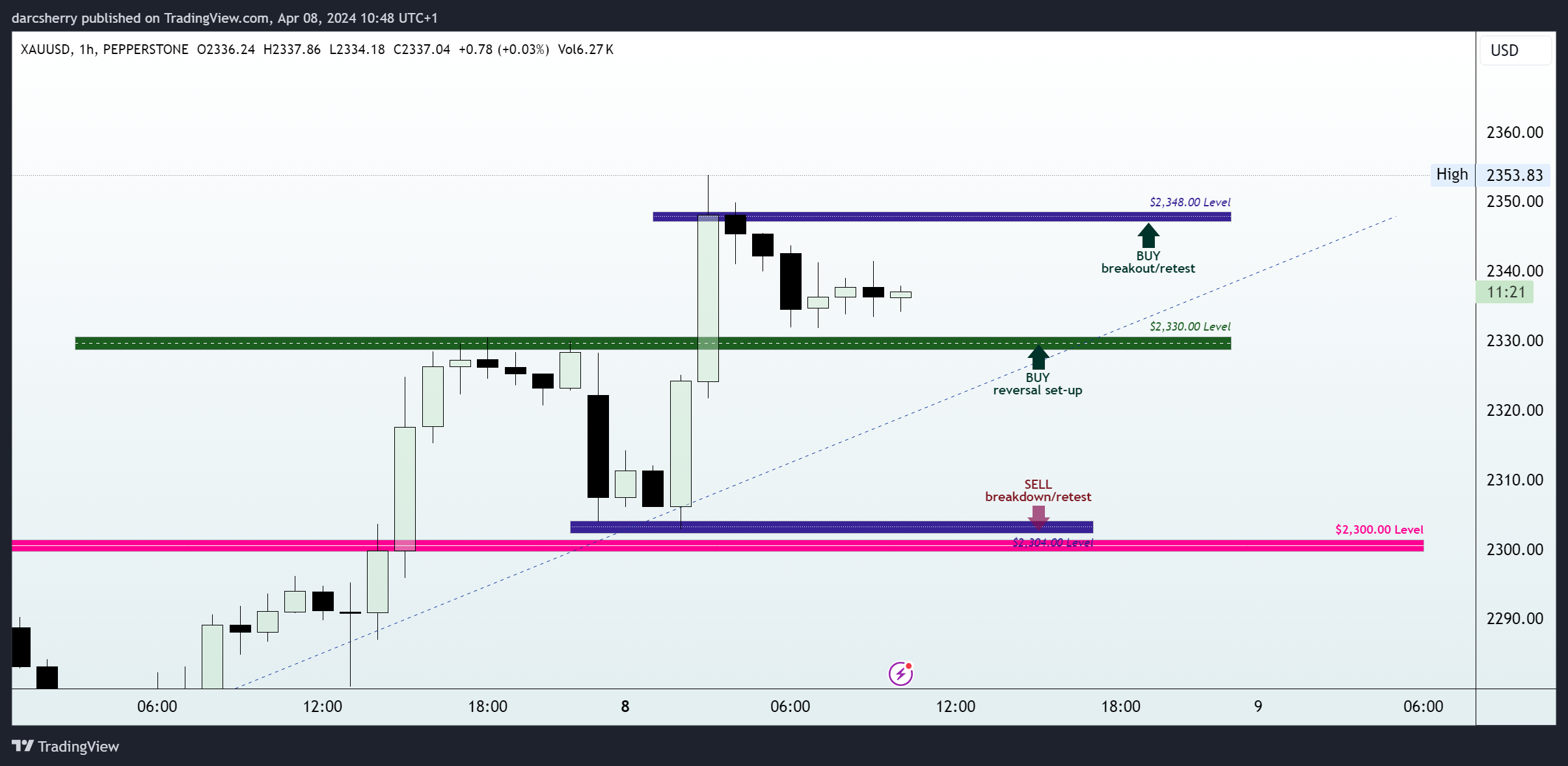Click the 2320.00 price axis value

(1515, 411)
